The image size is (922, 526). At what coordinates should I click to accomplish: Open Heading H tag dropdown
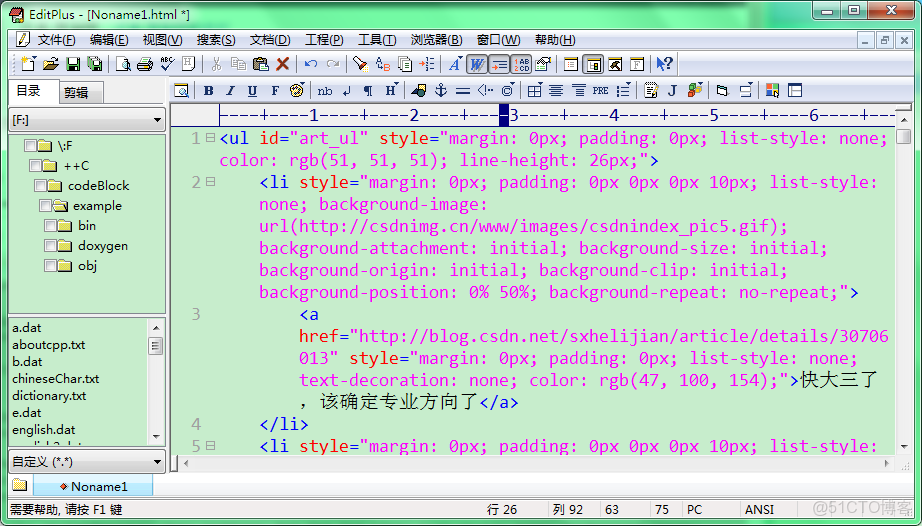click(391, 91)
